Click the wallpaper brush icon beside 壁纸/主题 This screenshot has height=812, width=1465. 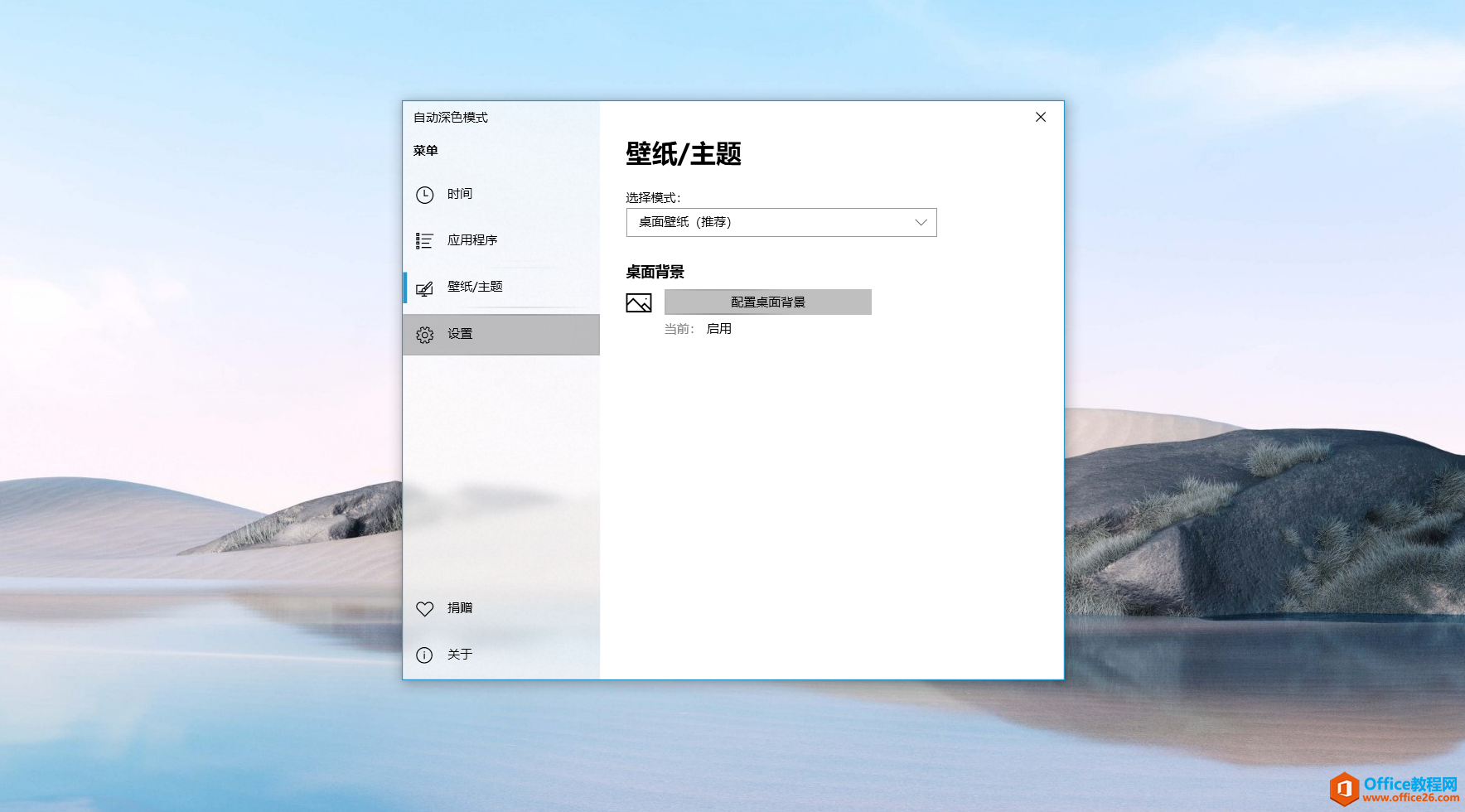point(424,288)
